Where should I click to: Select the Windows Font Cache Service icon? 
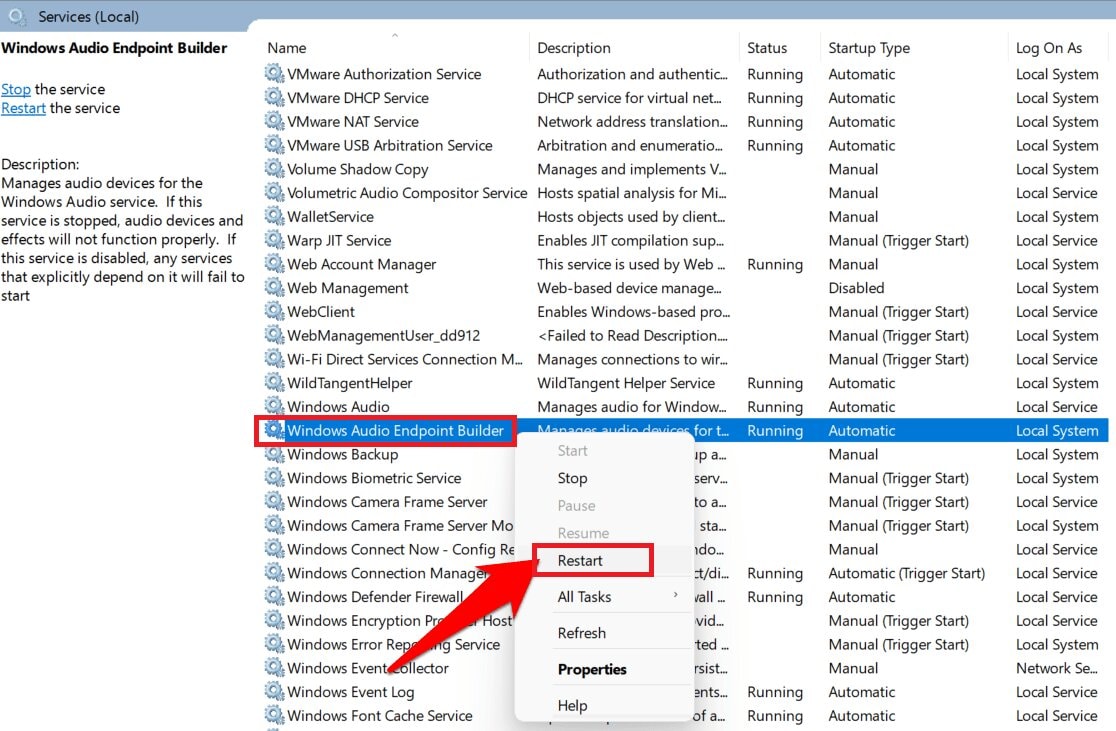274,716
